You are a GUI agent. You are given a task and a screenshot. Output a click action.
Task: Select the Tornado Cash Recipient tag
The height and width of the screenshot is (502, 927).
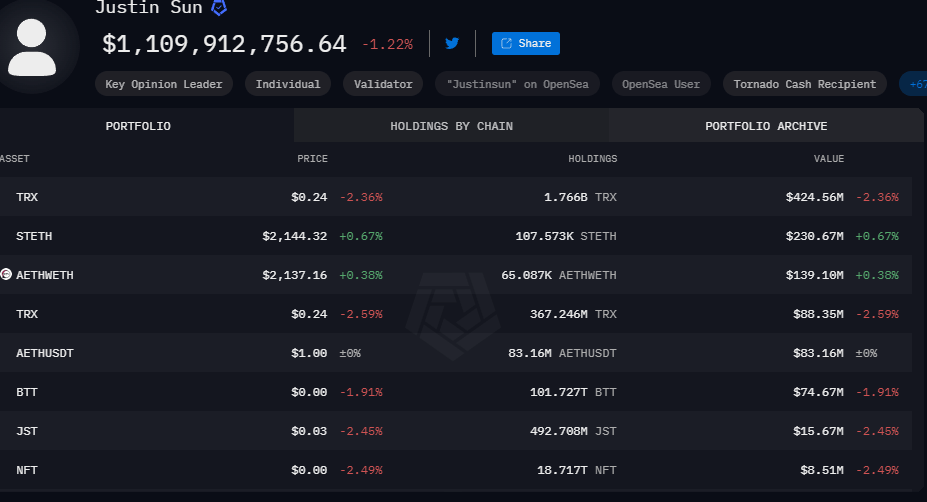805,84
